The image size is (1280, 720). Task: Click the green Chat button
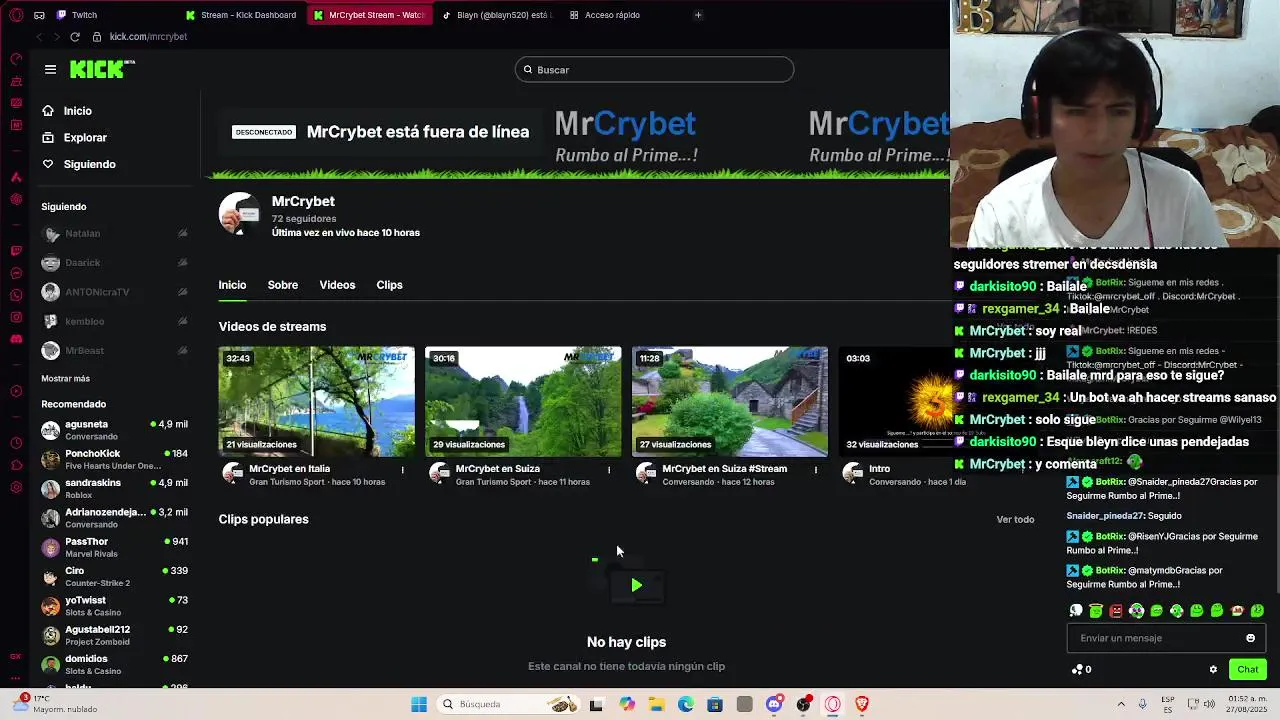[1247, 670]
